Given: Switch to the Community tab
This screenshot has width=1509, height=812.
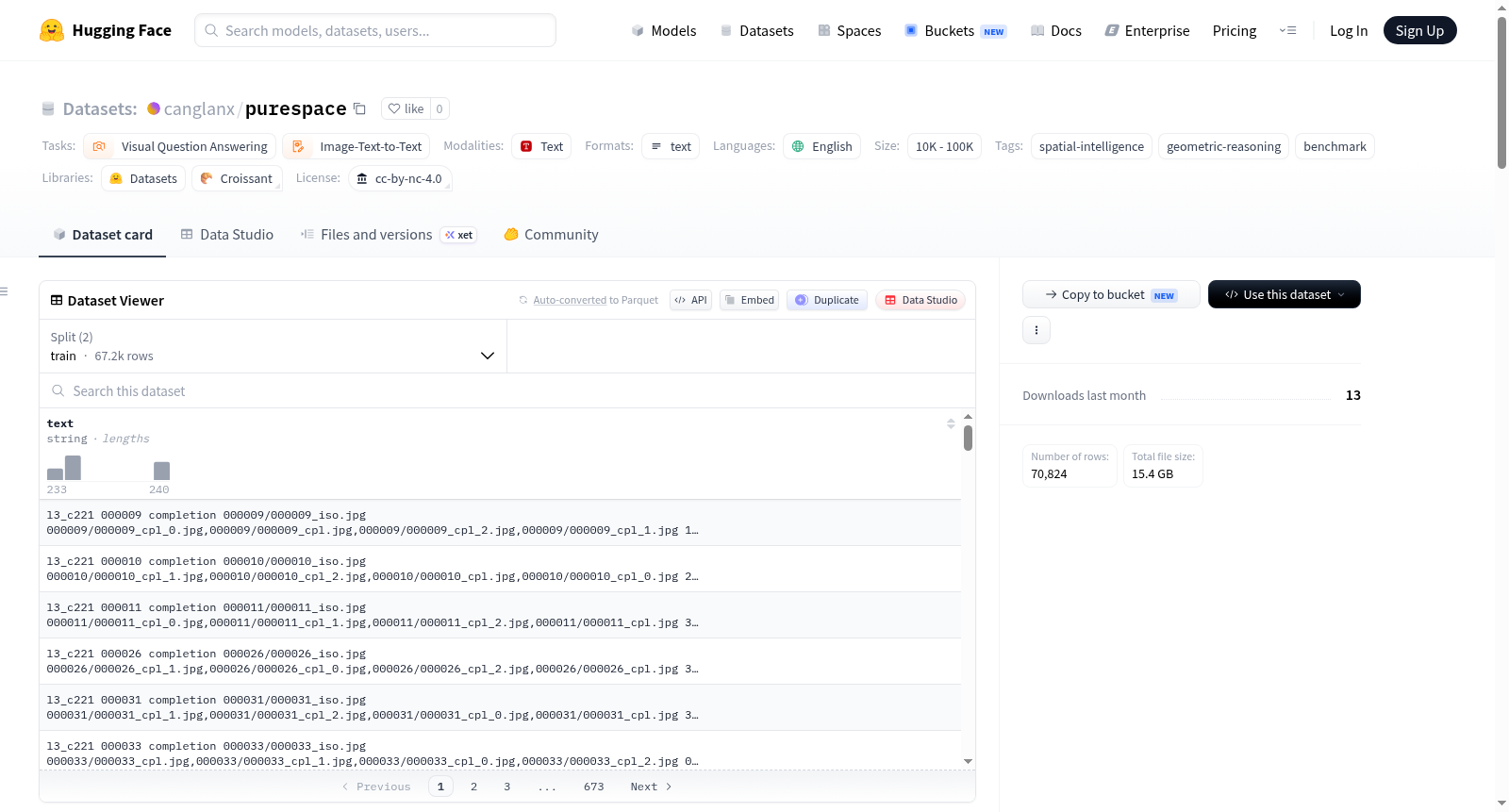Looking at the screenshot, I should [x=551, y=235].
